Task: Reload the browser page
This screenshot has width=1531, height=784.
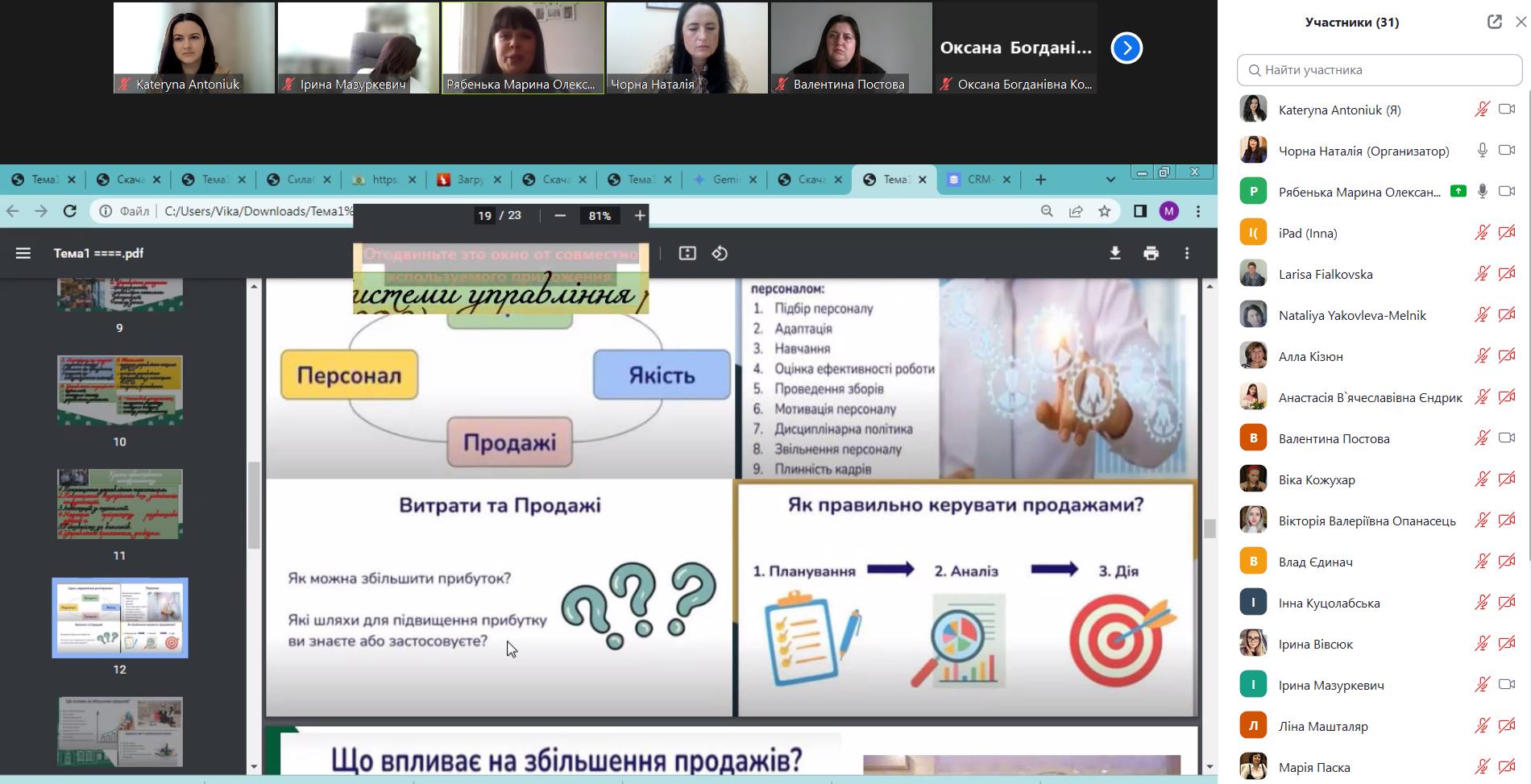Action: 70,211
